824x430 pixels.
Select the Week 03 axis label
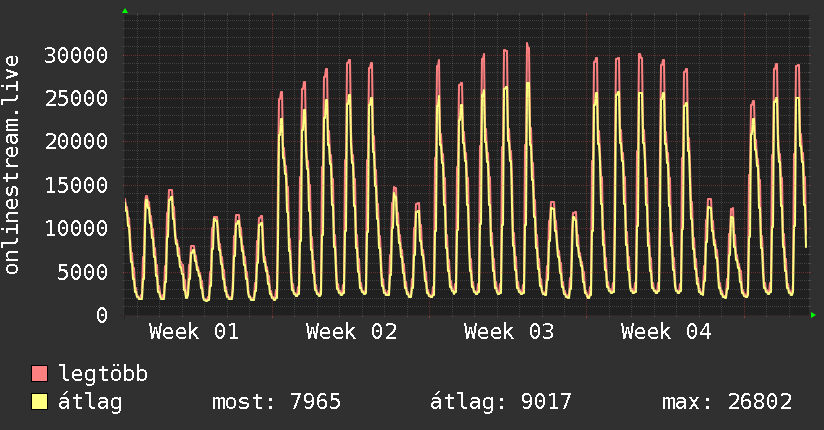pos(509,331)
